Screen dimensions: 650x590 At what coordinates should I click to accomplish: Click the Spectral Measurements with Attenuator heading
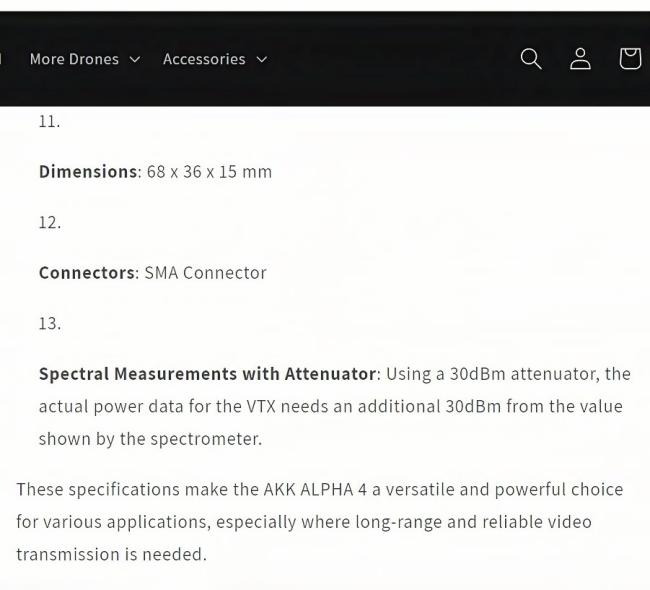tap(207, 374)
